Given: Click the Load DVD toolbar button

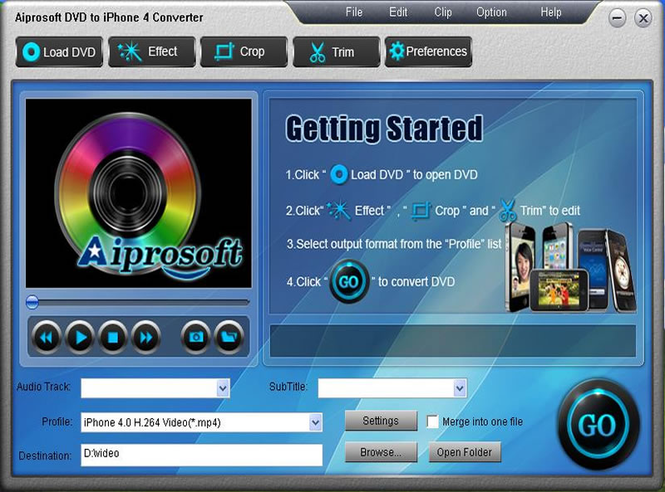Looking at the screenshot, I should (59, 52).
